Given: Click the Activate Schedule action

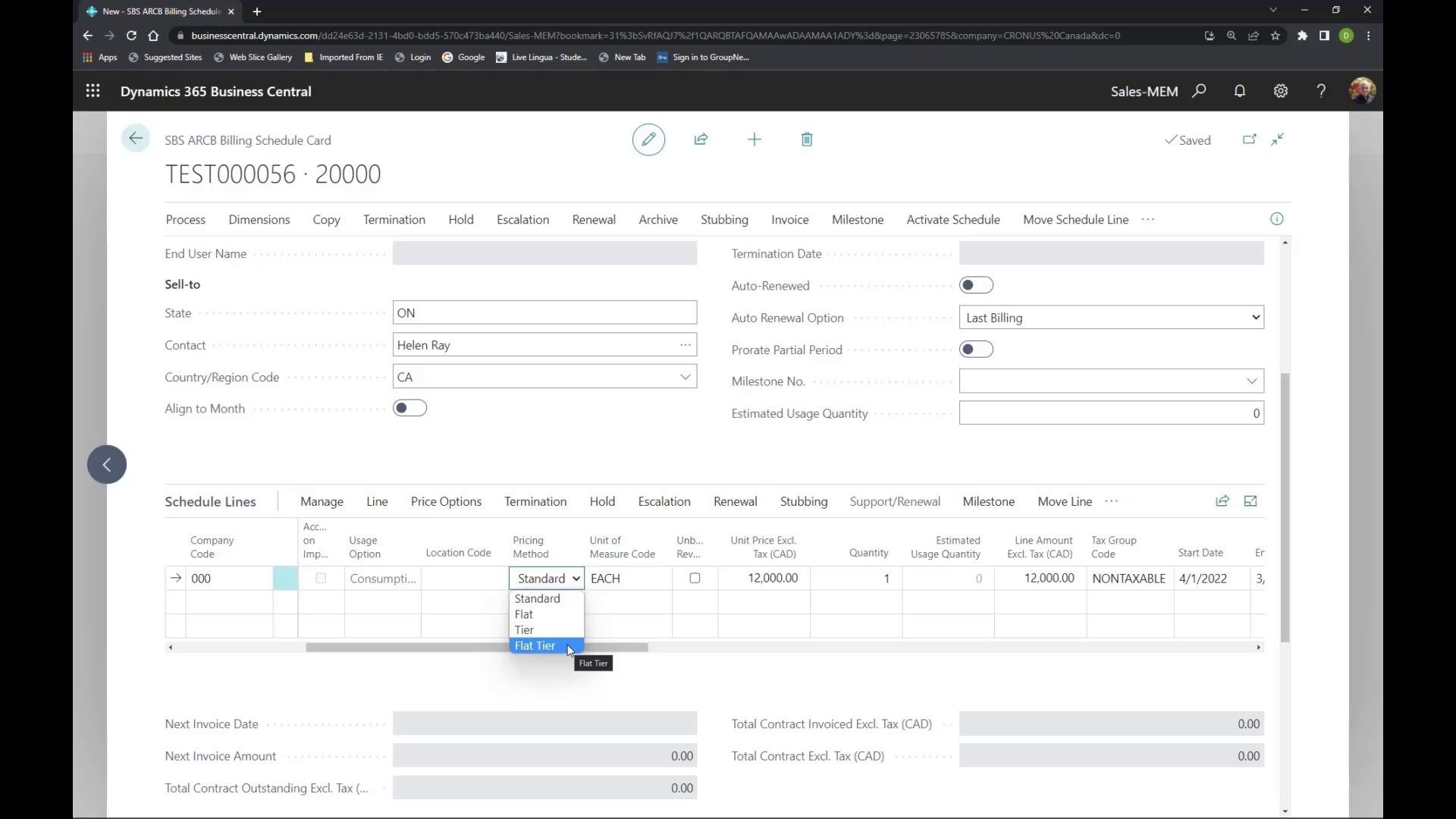Looking at the screenshot, I should pyautogui.click(x=953, y=219).
